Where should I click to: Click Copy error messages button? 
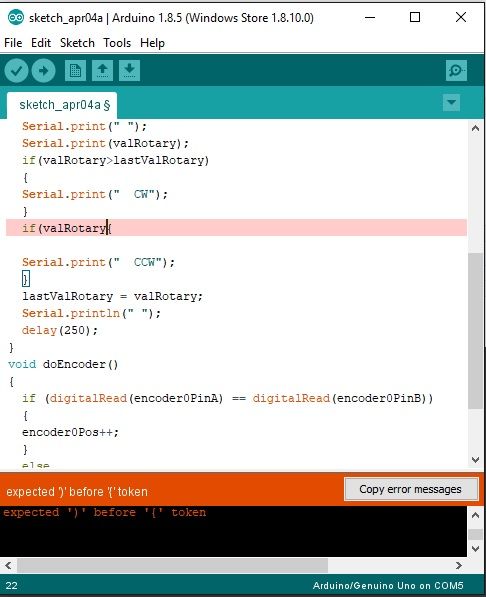[410, 489]
